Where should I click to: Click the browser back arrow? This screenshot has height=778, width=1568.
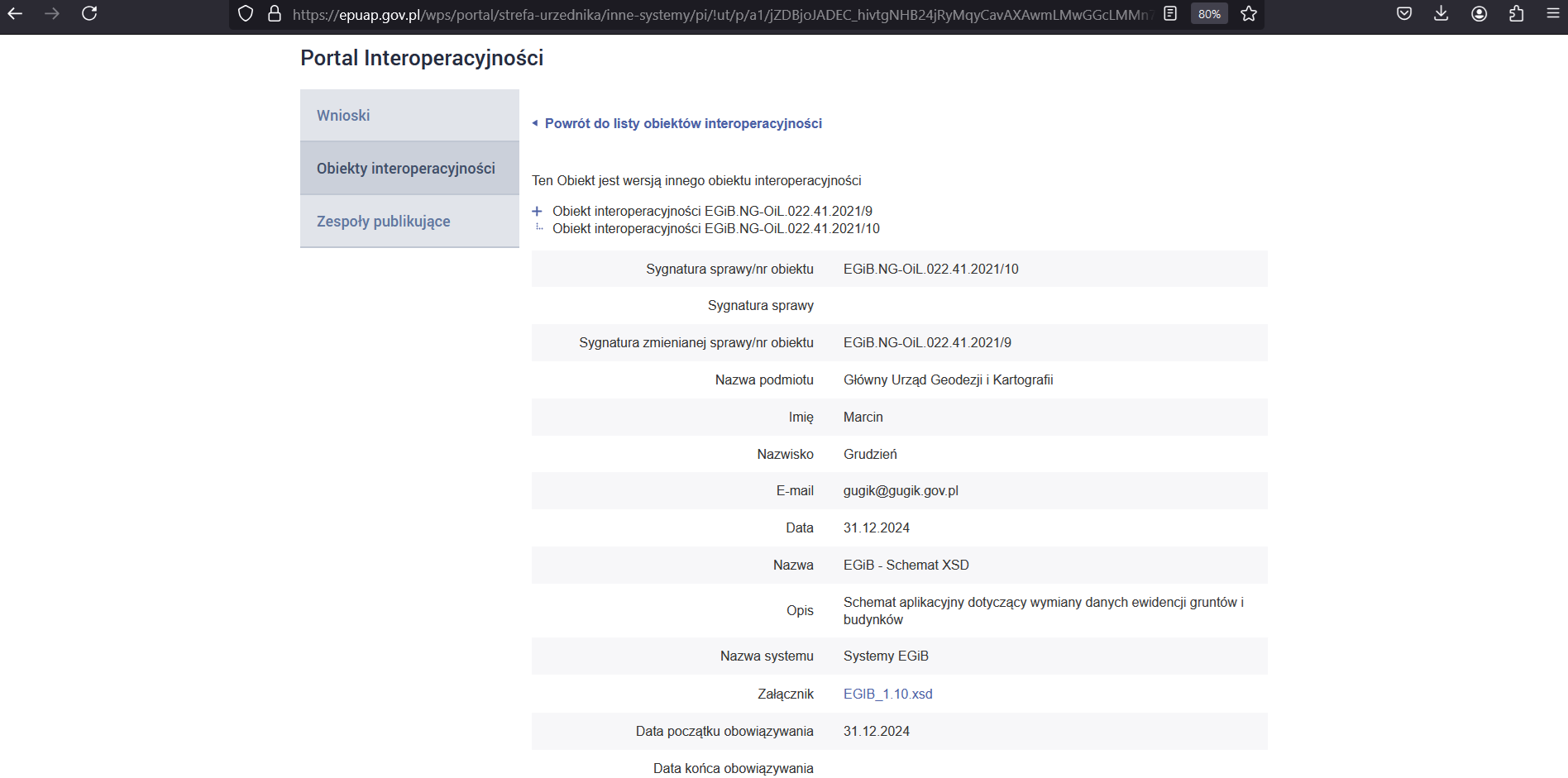click(15, 14)
